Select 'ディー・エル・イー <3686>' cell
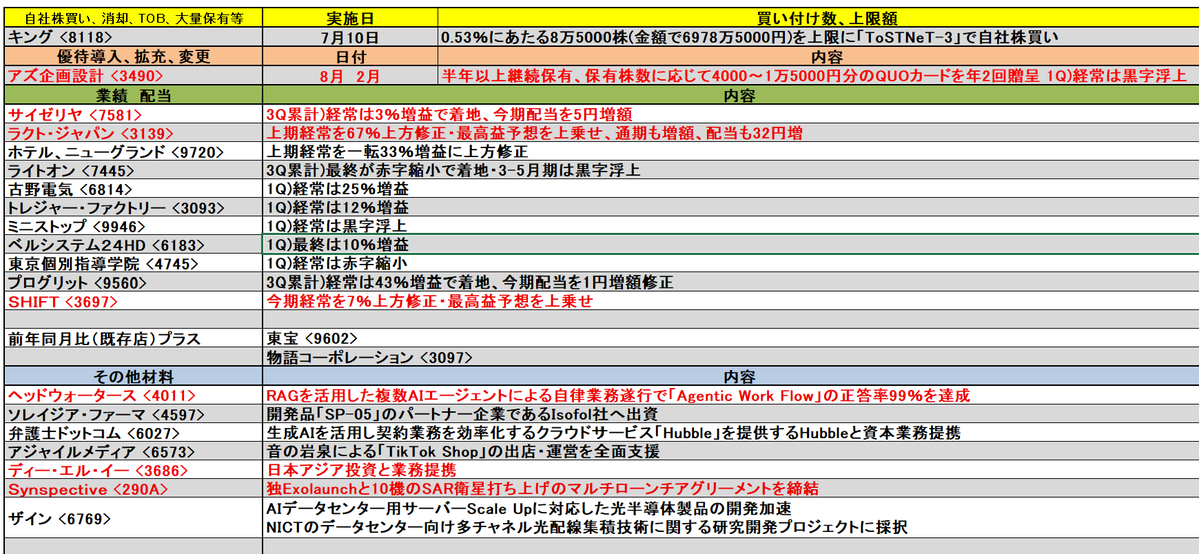1199x554 pixels. [x=134, y=470]
